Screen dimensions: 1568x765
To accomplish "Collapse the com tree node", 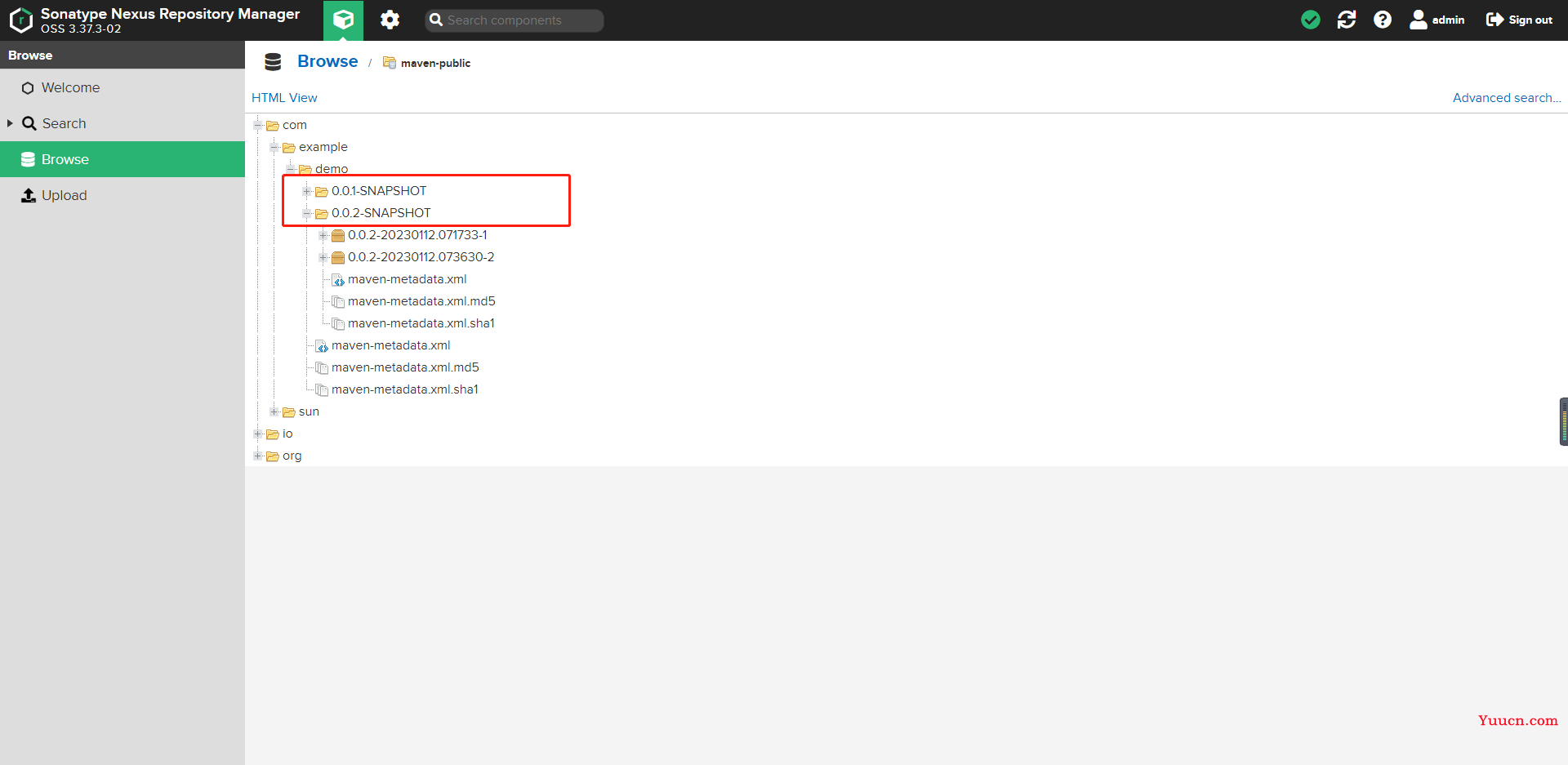I will (258, 125).
